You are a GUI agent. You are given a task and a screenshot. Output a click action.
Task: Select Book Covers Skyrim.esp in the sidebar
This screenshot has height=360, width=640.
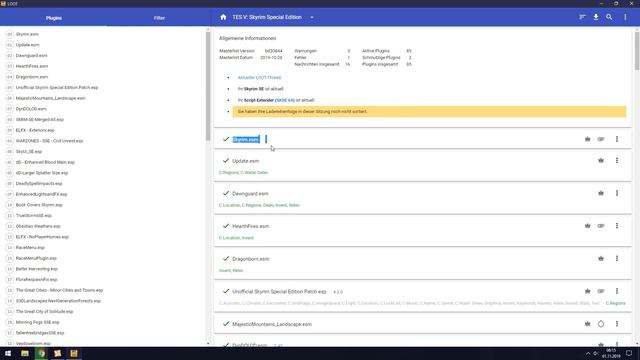pos(39,205)
